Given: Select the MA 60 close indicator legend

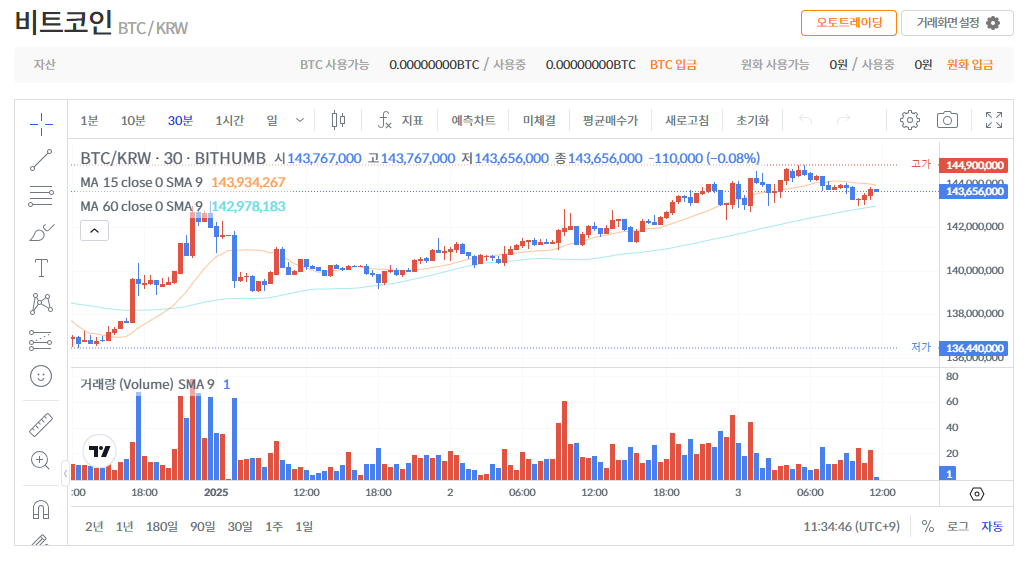Looking at the screenshot, I should [141, 206].
